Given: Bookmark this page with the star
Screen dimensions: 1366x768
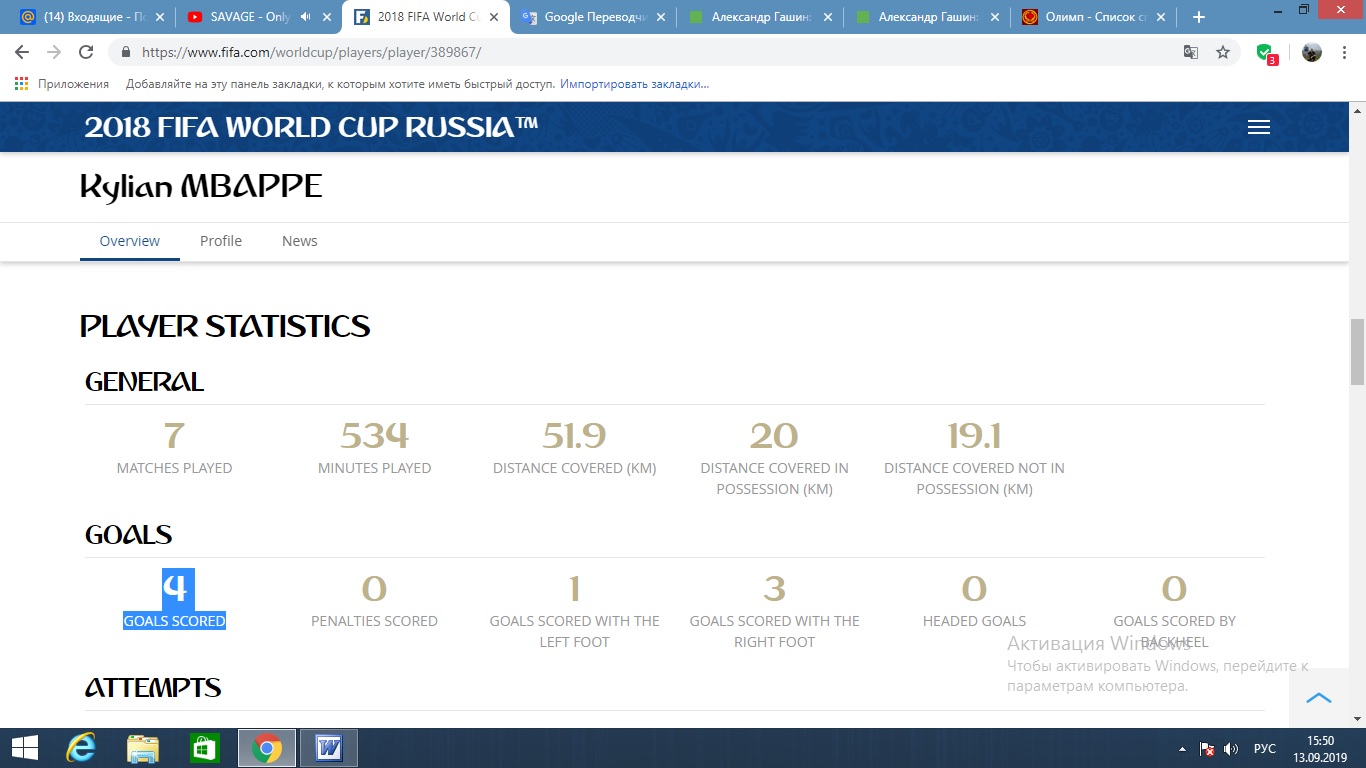Looking at the screenshot, I should pos(1223,52).
